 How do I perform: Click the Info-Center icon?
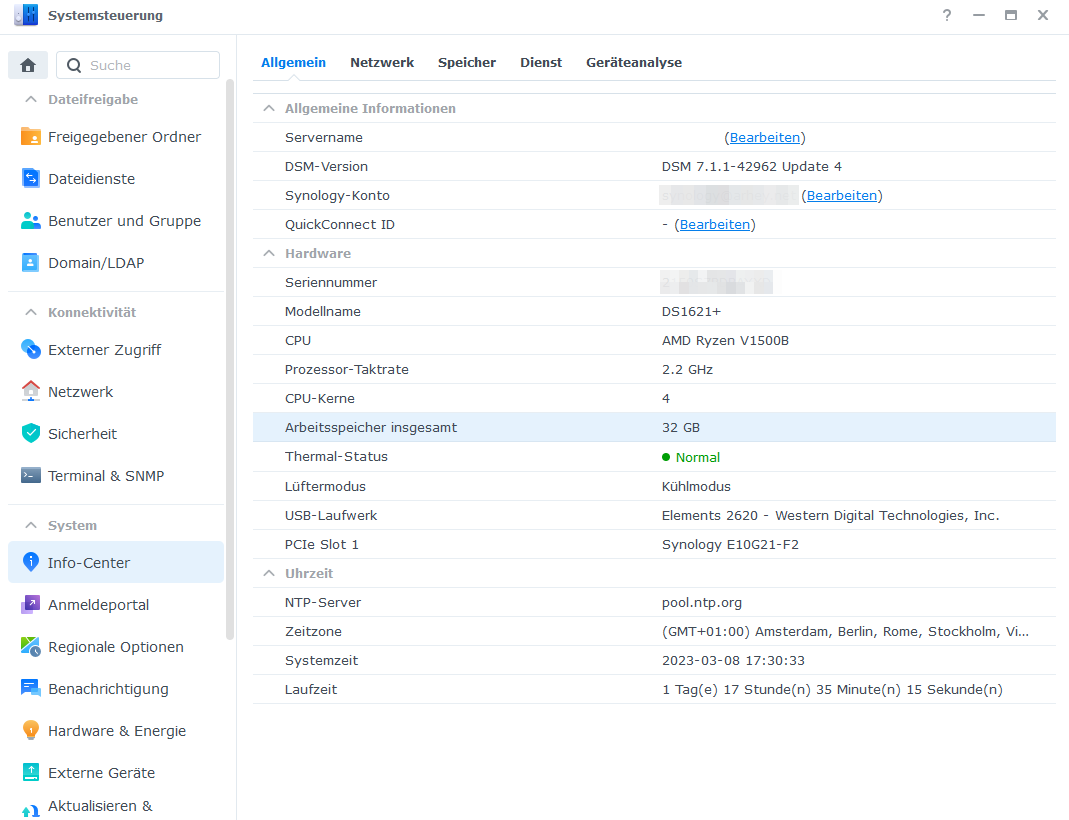tap(31, 562)
